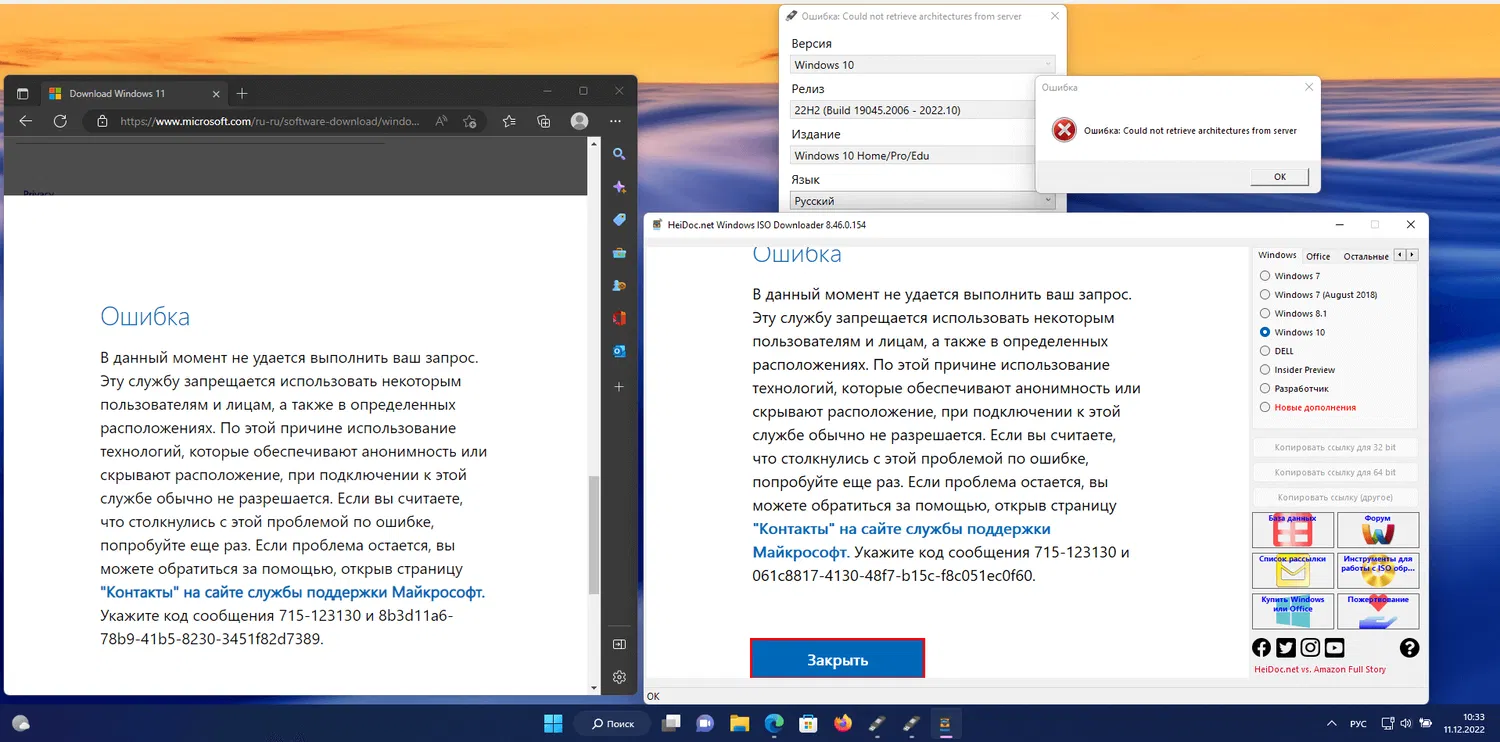Open HeiDoc Twitter page icon

[x=1286, y=648]
